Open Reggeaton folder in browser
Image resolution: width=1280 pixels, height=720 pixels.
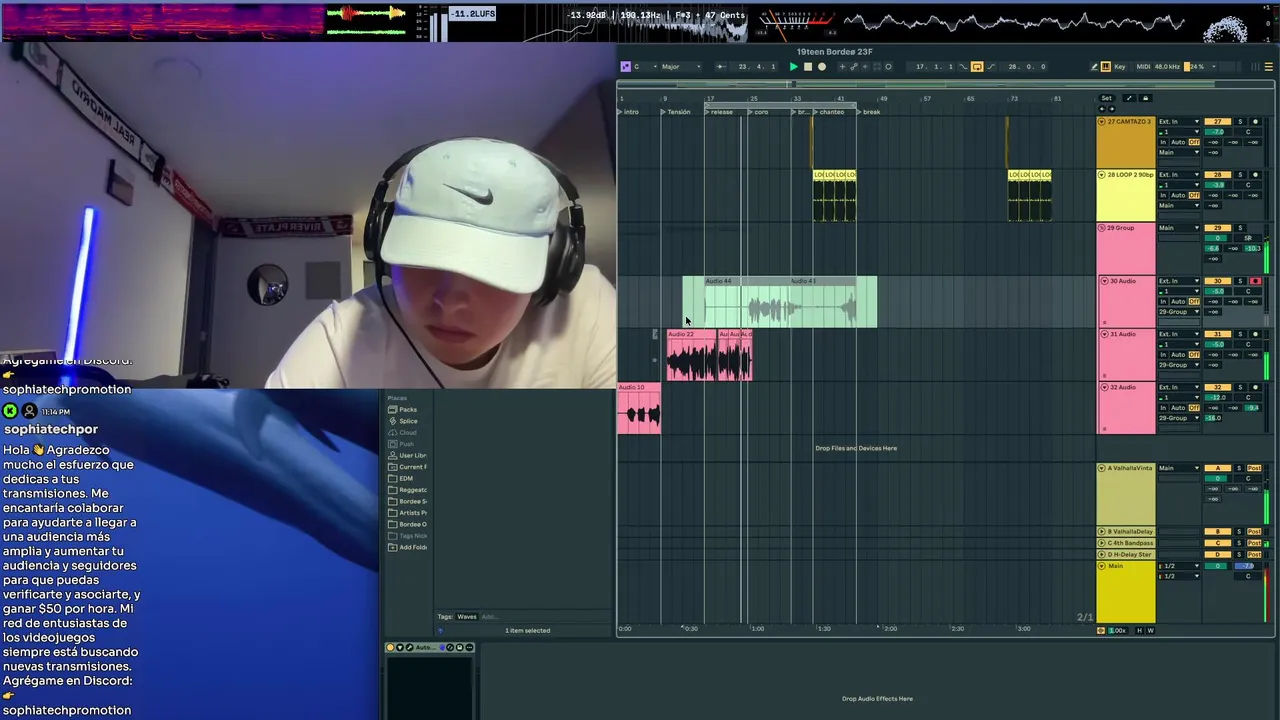click(408, 490)
